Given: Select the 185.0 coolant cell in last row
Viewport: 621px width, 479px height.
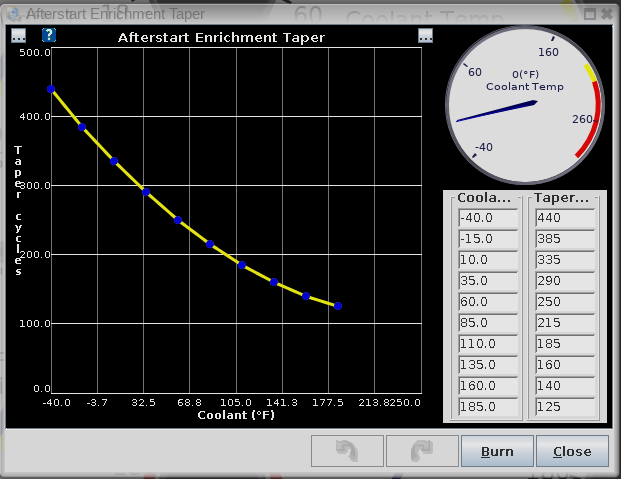Looking at the screenshot, I should coord(487,408).
